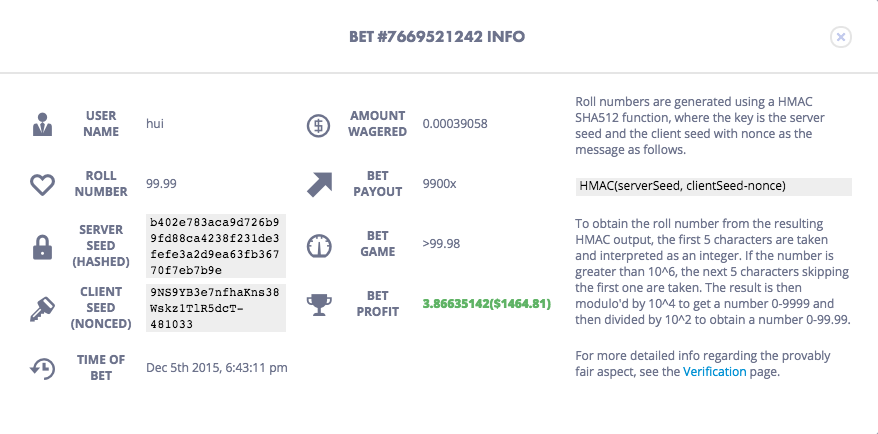Image resolution: width=878 pixels, height=434 pixels.
Task: Click the time of bet date text
Action: pos(217,368)
